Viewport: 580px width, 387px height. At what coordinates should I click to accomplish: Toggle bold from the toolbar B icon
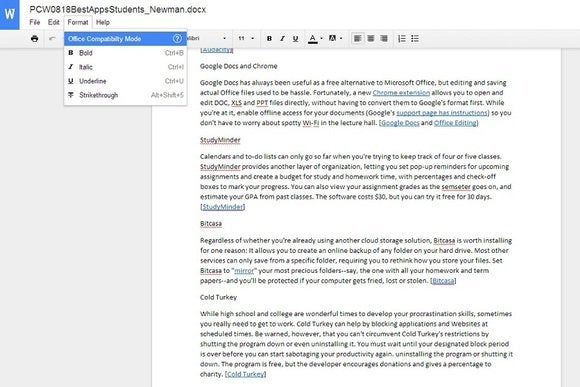tap(269, 38)
